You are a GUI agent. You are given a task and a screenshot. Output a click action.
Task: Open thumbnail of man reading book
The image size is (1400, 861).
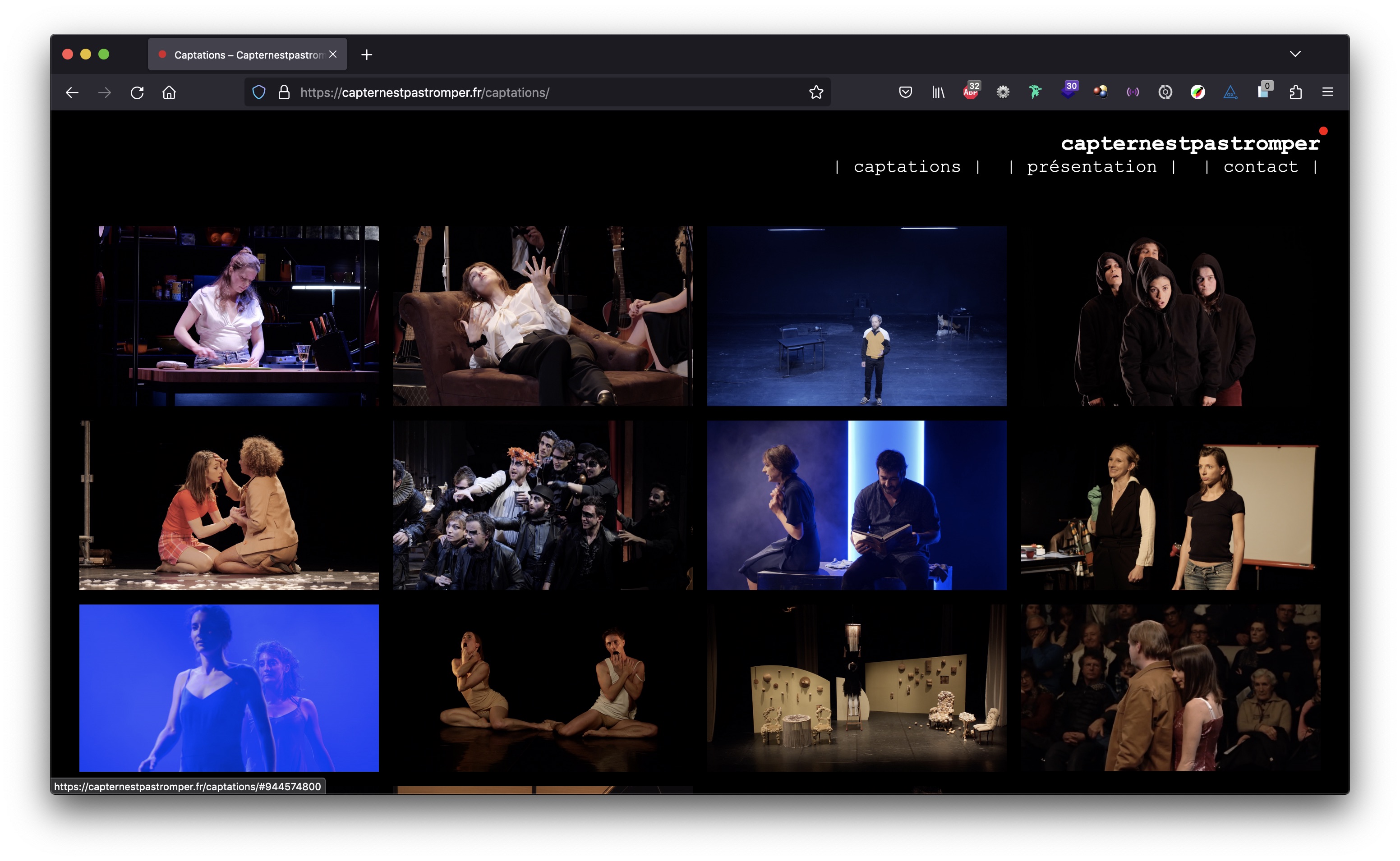click(857, 505)
